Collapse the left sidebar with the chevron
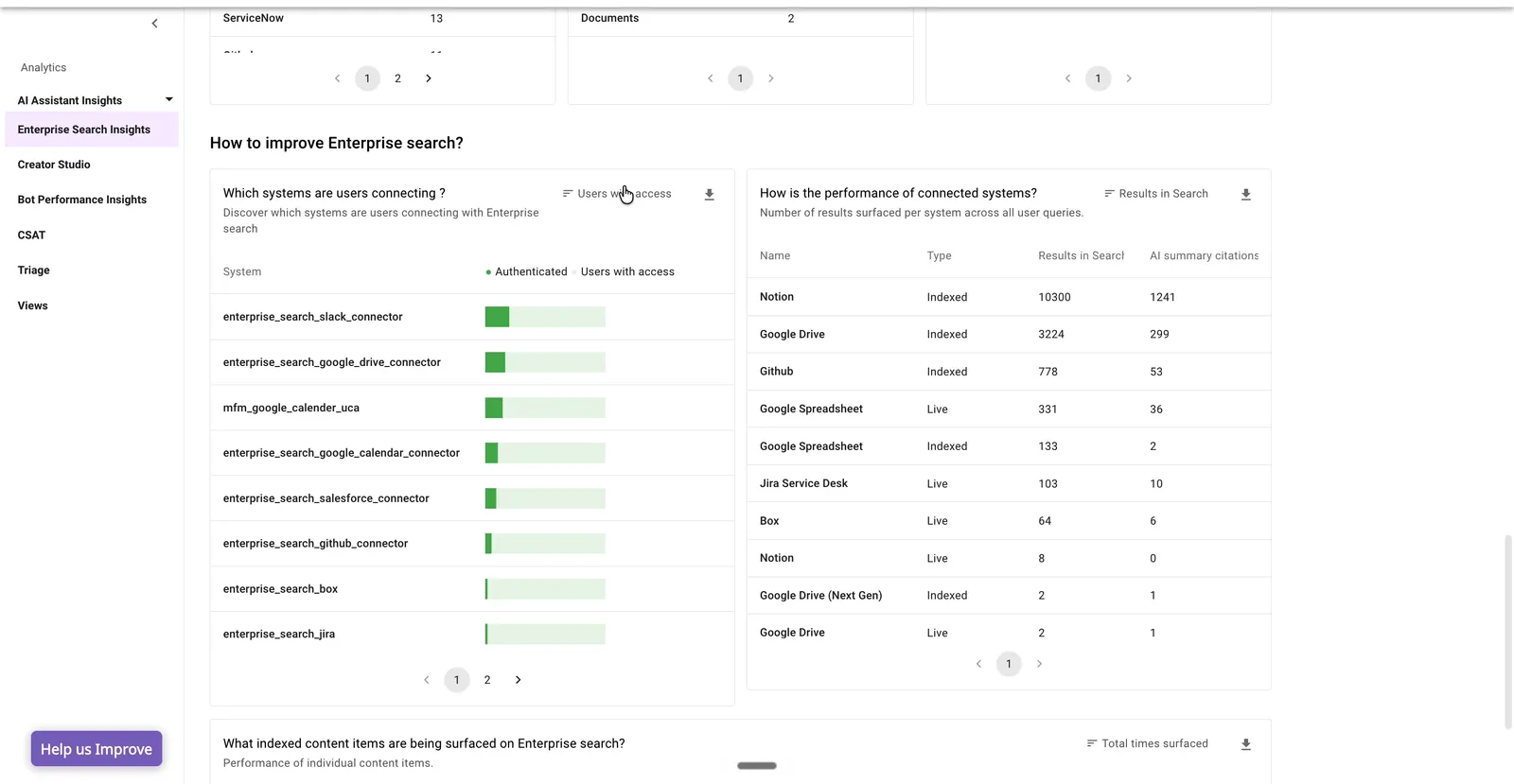Image resolution: width=1514 pixels, height=784 pixels. click(155, 24)
